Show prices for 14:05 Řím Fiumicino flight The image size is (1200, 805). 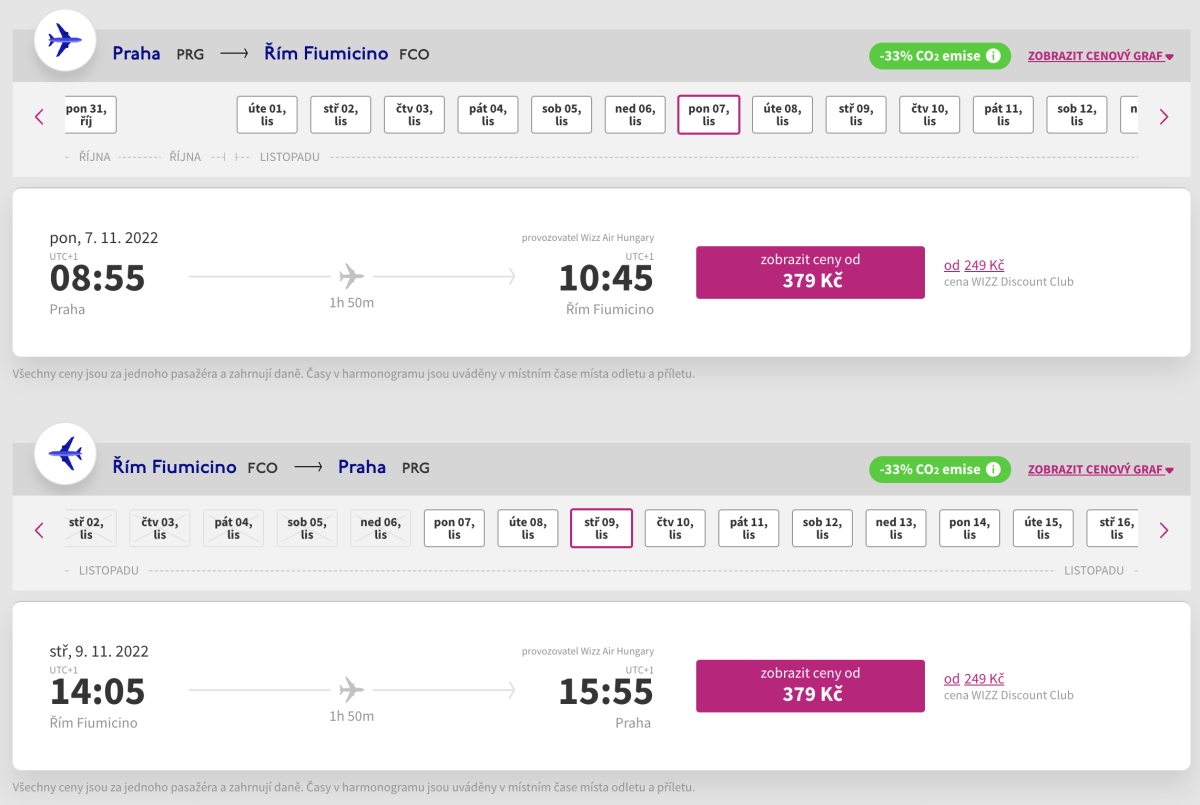tap(810, 685)
